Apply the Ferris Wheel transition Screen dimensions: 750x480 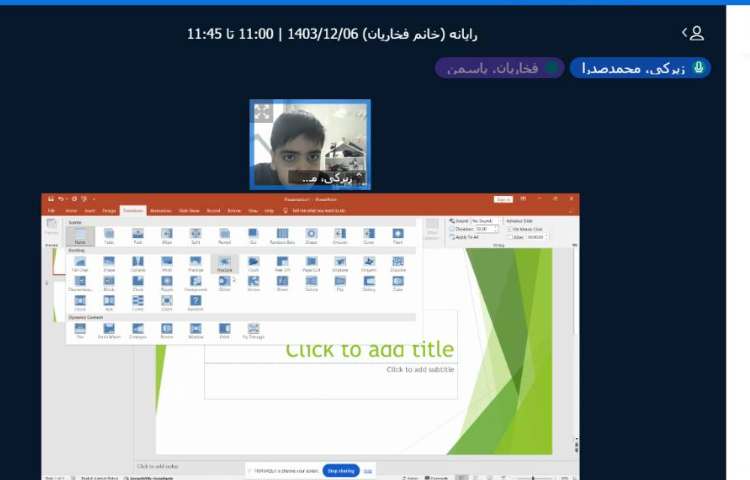(x=109, y=330)
